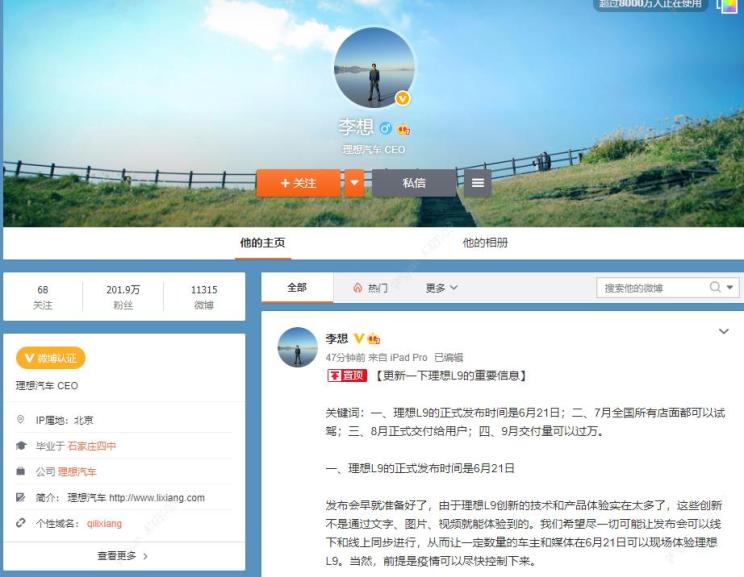Open the dropdown arrow next to 关注
744x577 pixels.
pyautogui.click(x=354, y=183)
